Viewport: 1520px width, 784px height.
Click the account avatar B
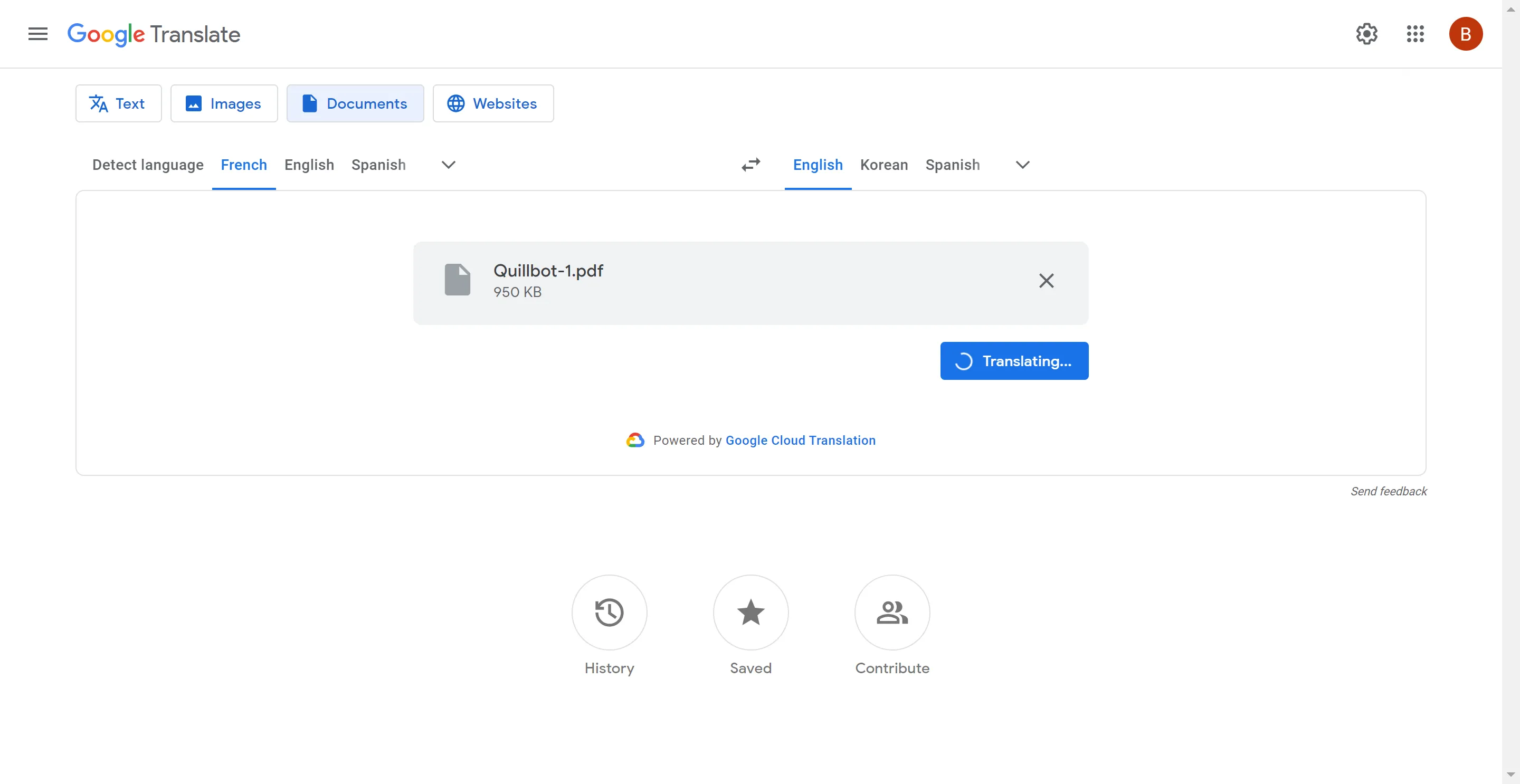click(x=1466, y=34)
